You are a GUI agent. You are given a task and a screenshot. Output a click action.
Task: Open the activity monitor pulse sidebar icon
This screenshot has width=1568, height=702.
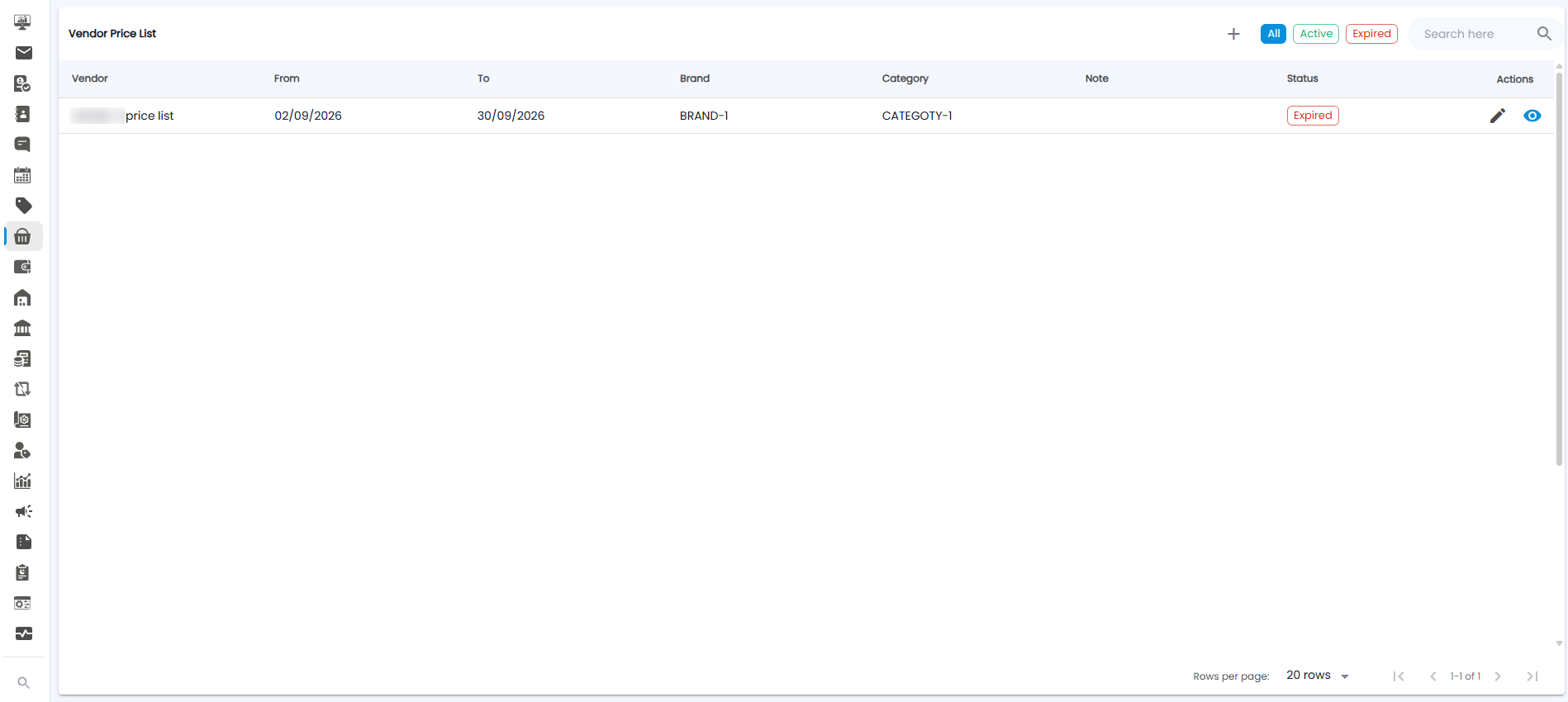[x=23, y=633]
